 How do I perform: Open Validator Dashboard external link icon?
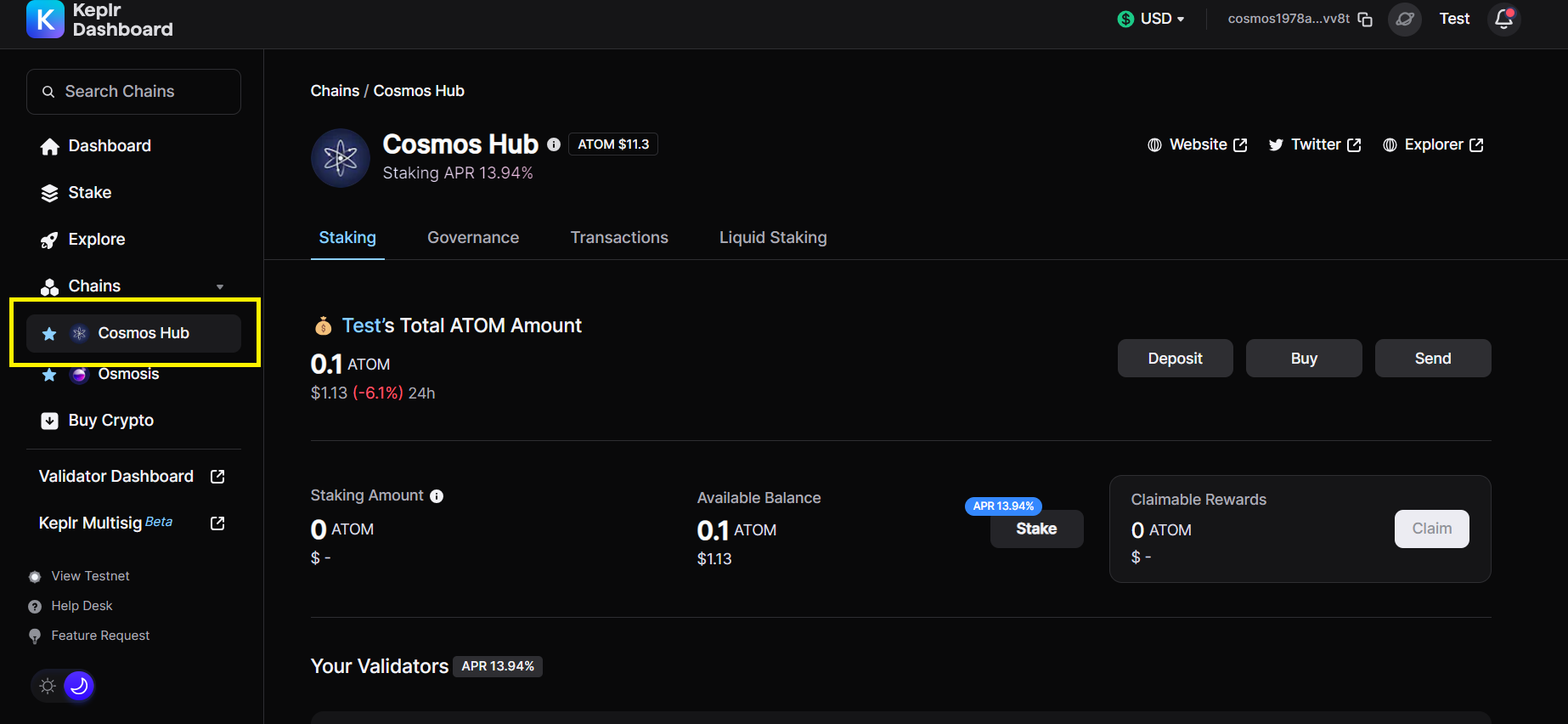[x=217, y=477]
